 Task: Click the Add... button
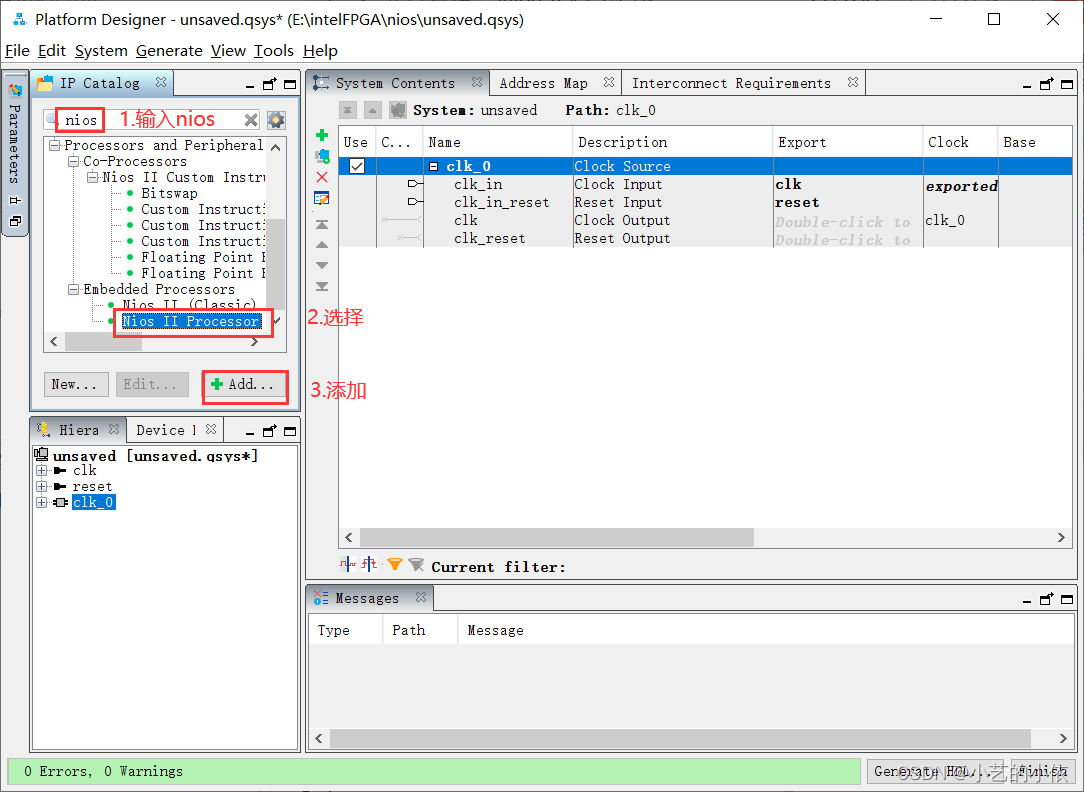[x=245, y=384]
